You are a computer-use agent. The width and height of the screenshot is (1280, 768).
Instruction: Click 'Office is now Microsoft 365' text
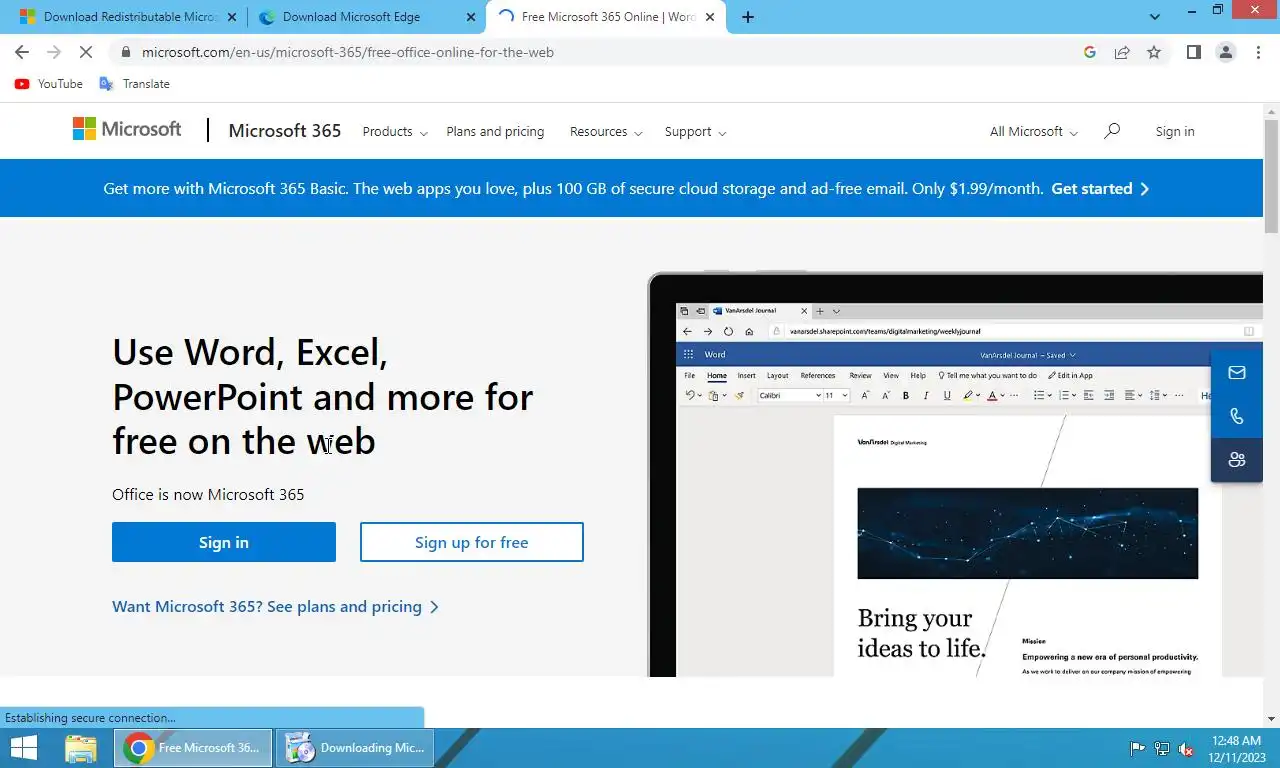coord(208,494)
